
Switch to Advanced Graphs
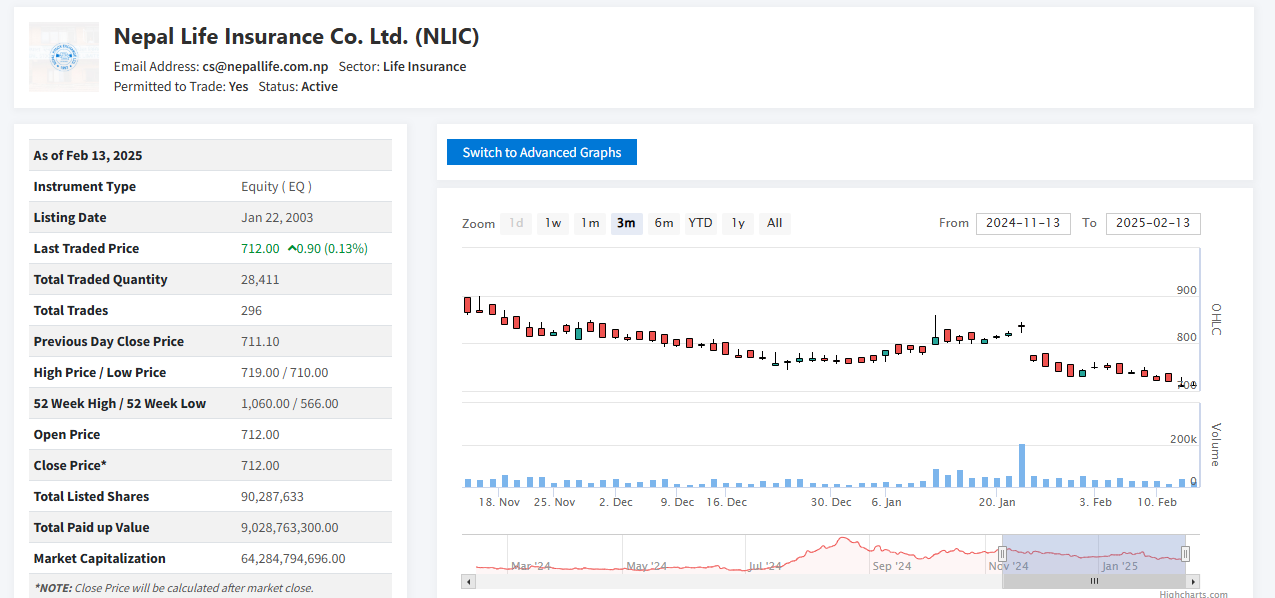coord(542,152)
